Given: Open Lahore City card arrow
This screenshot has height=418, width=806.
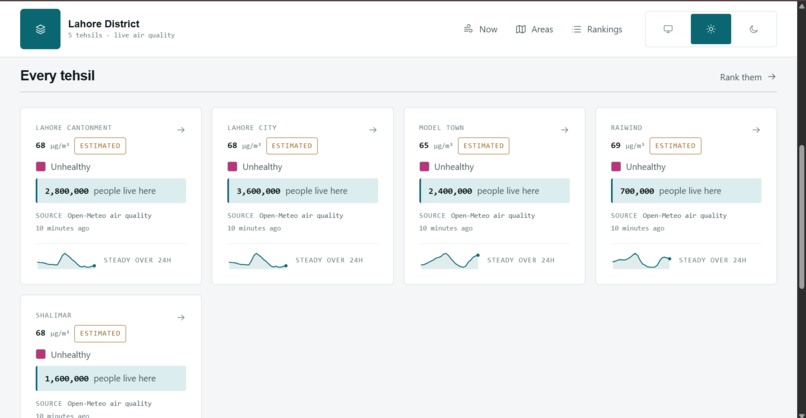Looking at the screenshot, I should [373, 130].
